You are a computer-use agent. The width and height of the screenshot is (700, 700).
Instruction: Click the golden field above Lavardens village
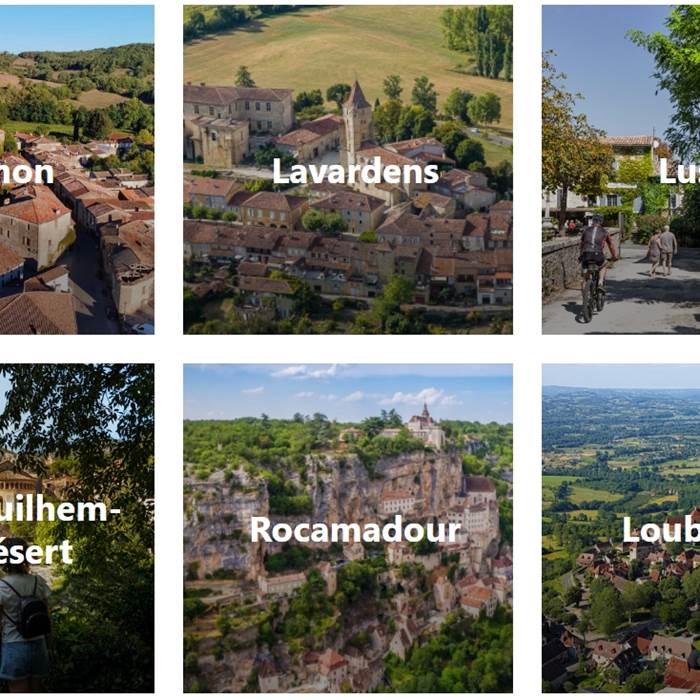pos(339,47)
